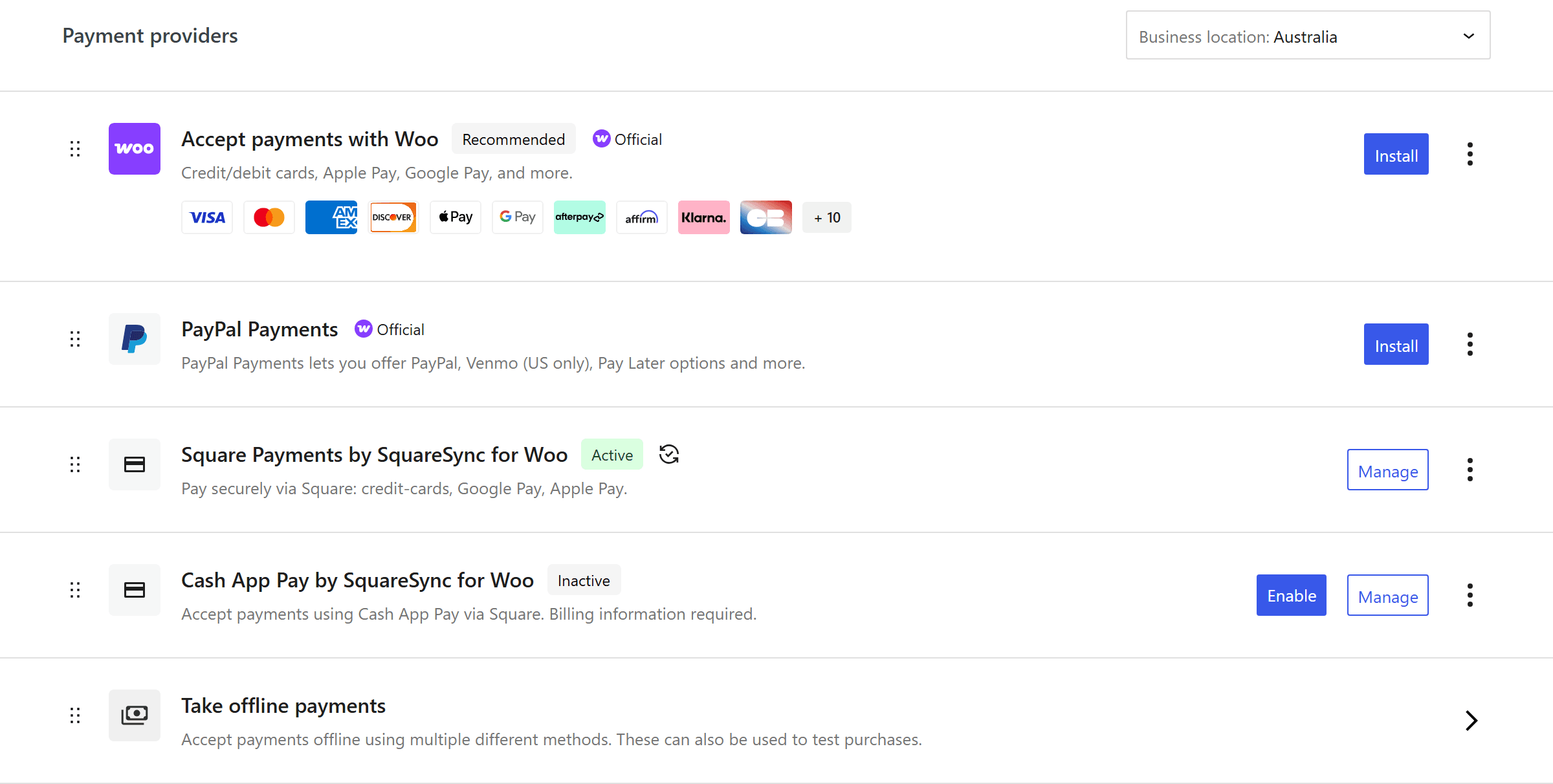The width and height of the screenshot is (1553, 784).
Task: Click the Official badge next to PayPal Payments
Action: [x=390, y=329]
